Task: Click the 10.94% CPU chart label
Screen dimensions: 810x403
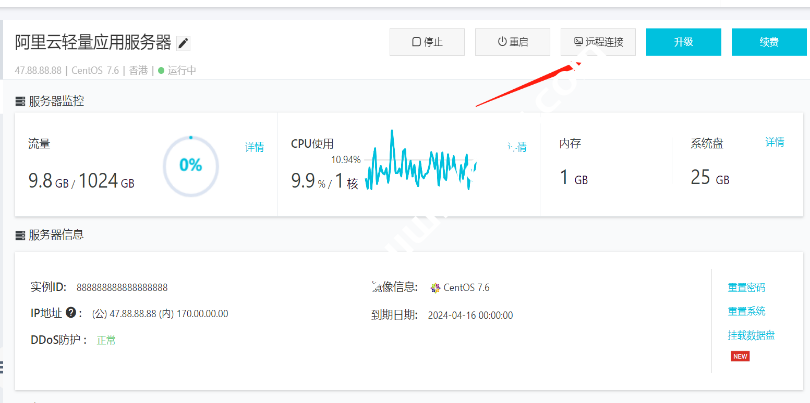Action: tap(346, 160)
